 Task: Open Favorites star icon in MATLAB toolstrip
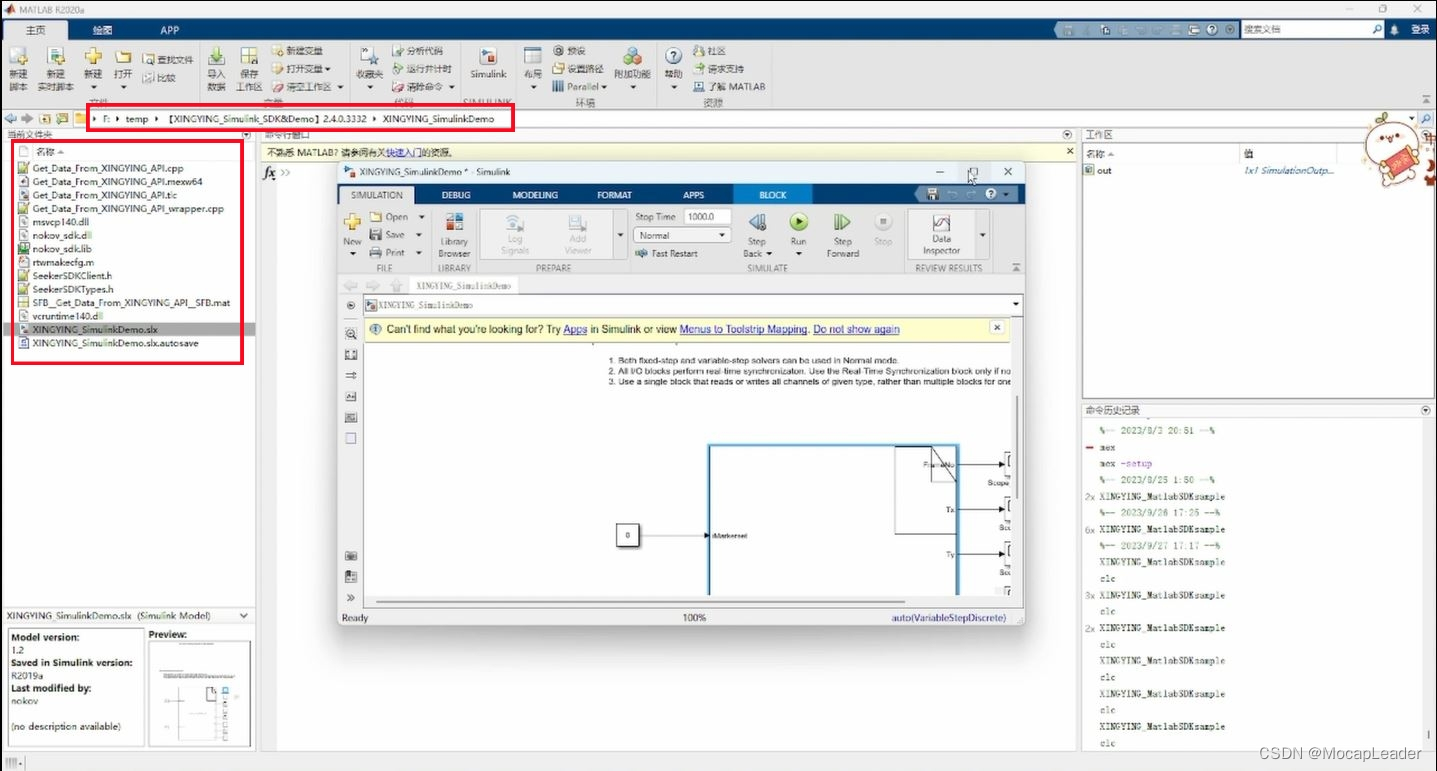point(368,56)
